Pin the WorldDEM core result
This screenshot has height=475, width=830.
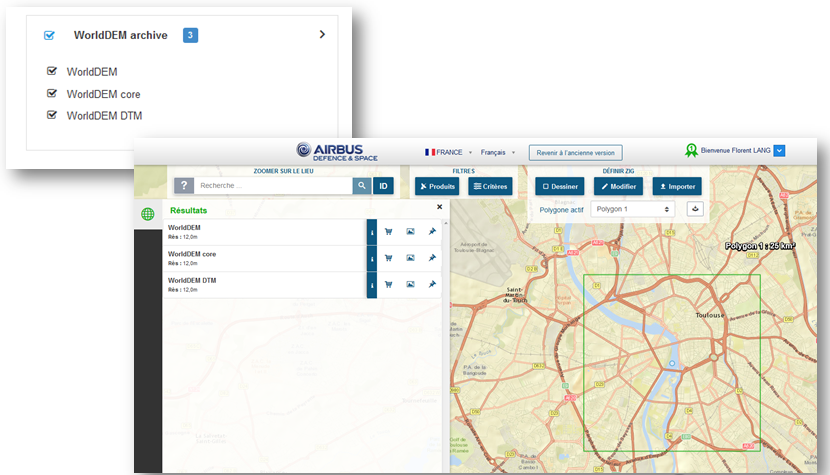click(x=432, y=258)
